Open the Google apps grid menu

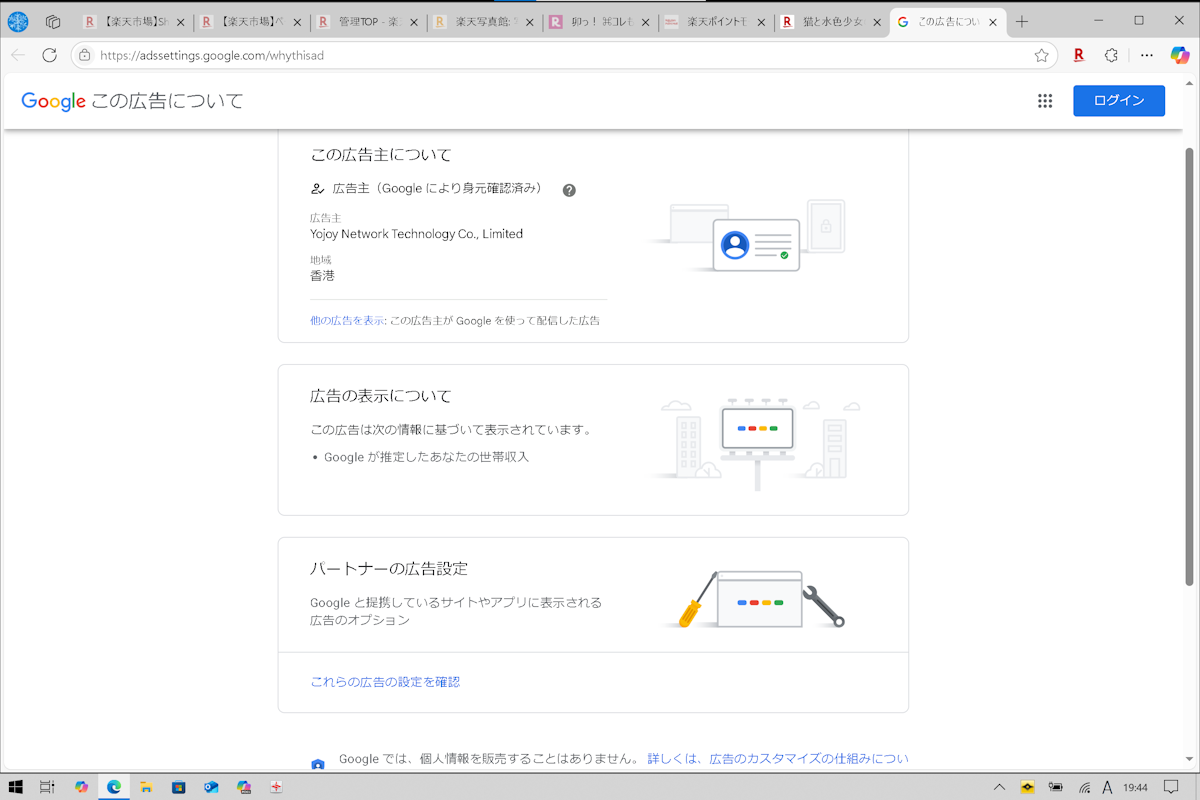pos(1045,100)
